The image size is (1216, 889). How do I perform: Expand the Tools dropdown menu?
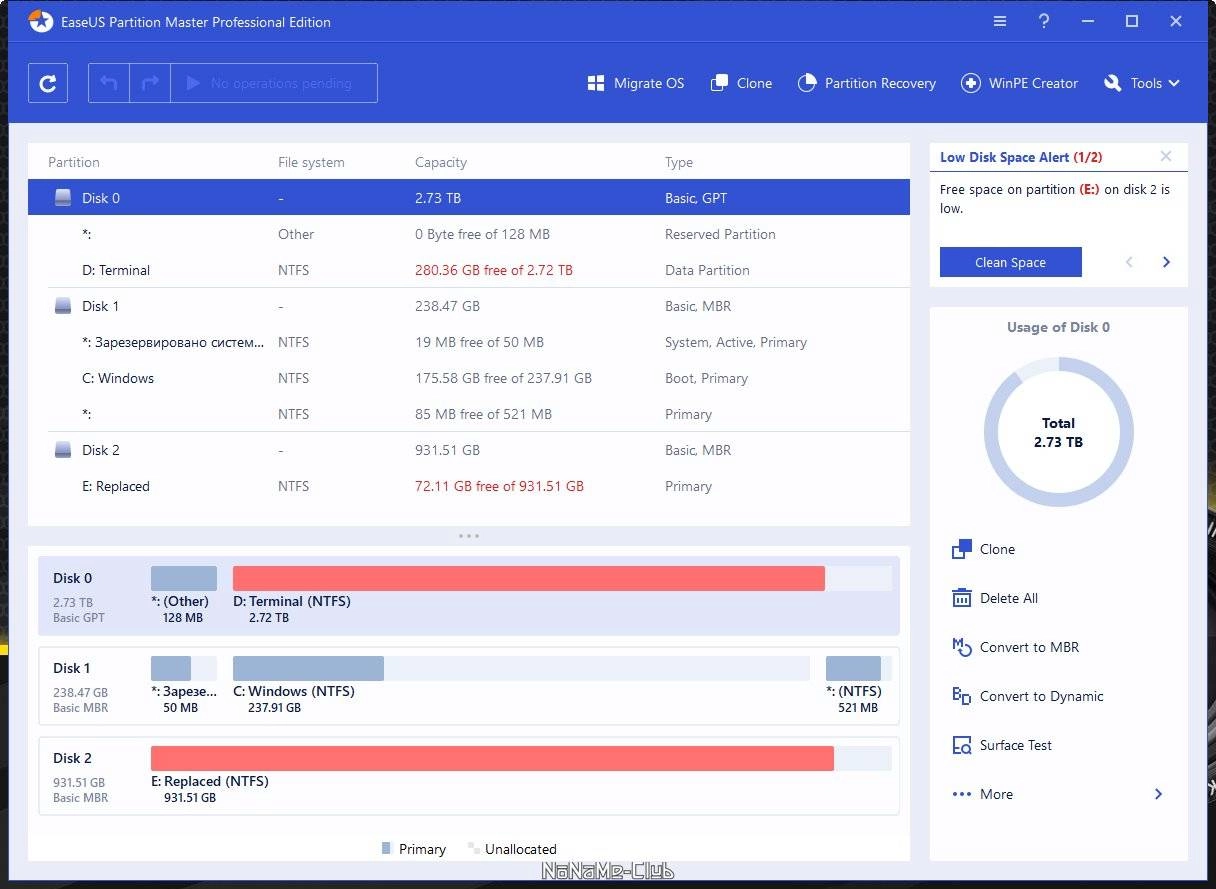[x=1142, y=83]
